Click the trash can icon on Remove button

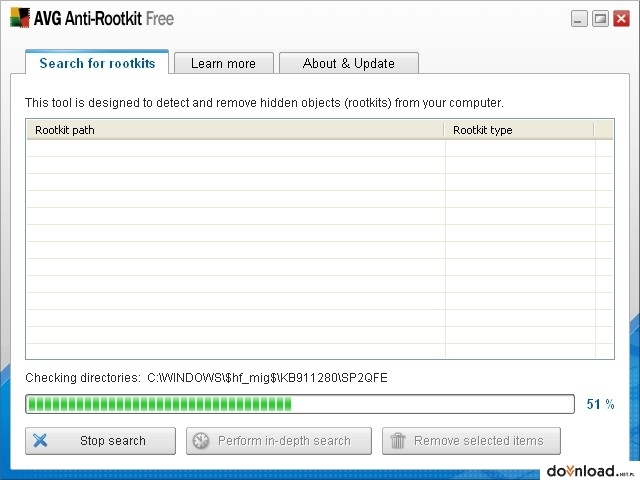click(x=398, y=441)
